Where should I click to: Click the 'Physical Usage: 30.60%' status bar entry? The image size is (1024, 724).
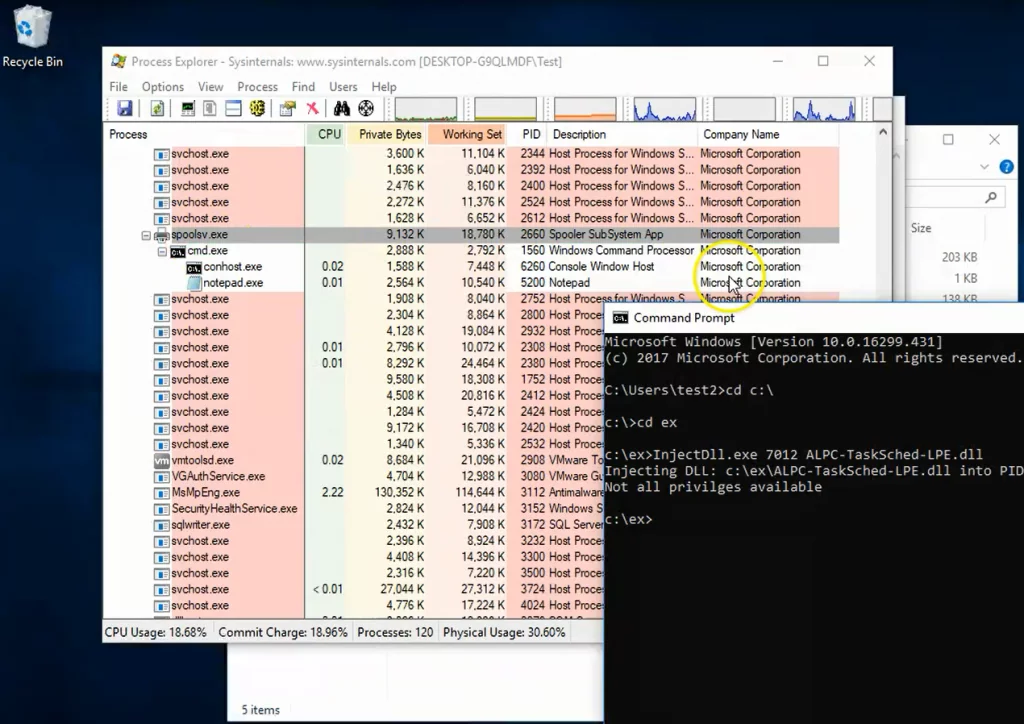(504, 633)
